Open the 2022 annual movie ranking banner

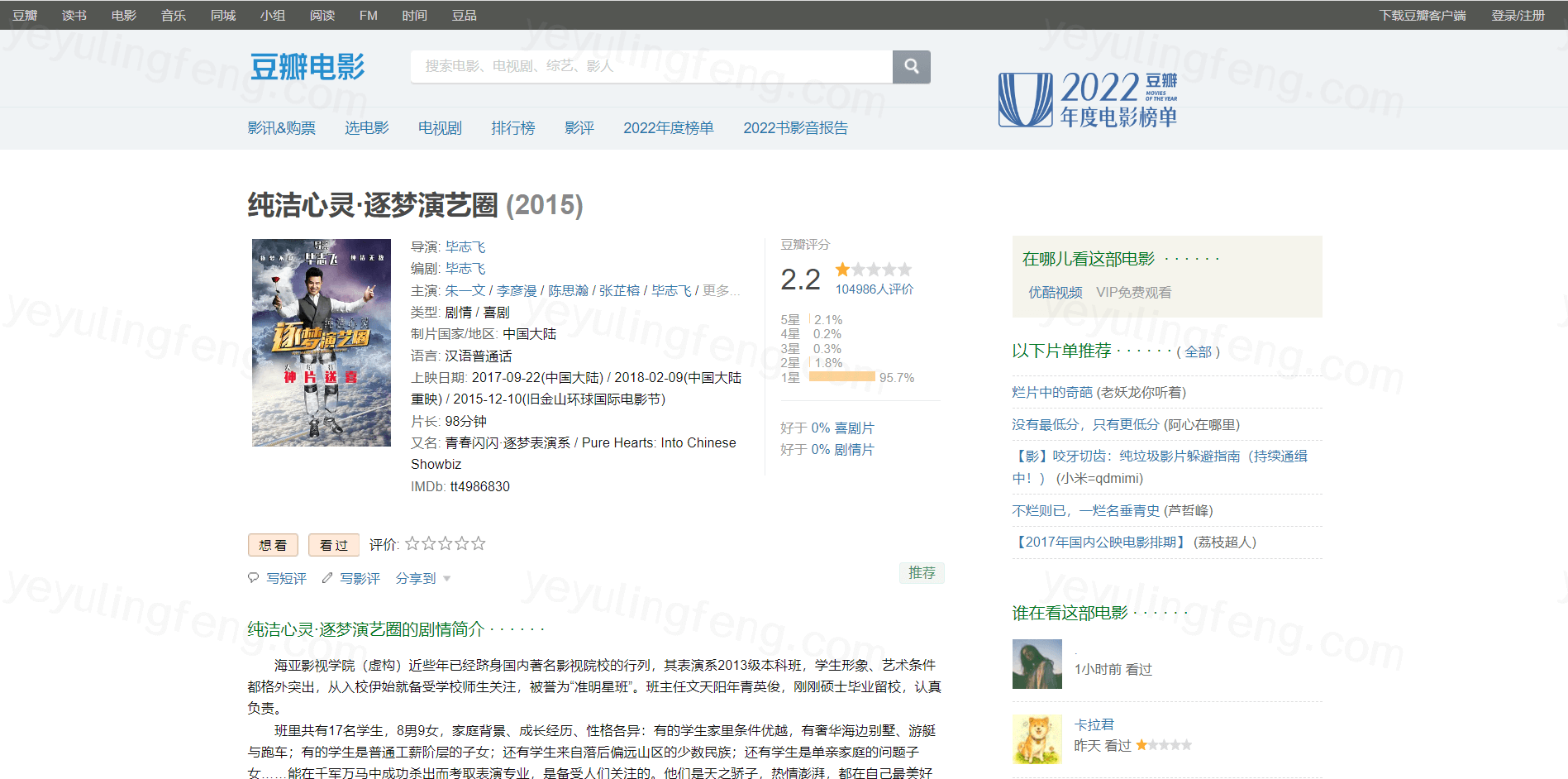coord(1088,99)
